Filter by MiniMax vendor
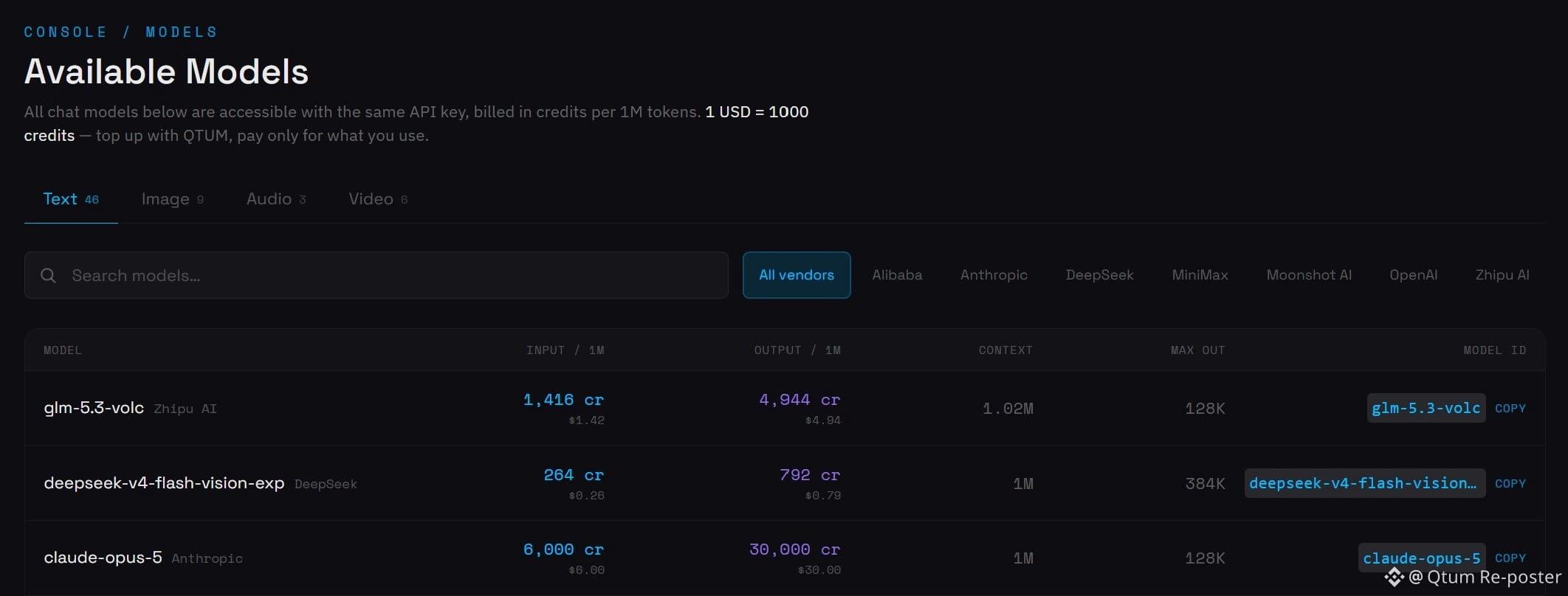 point(1200,275)
